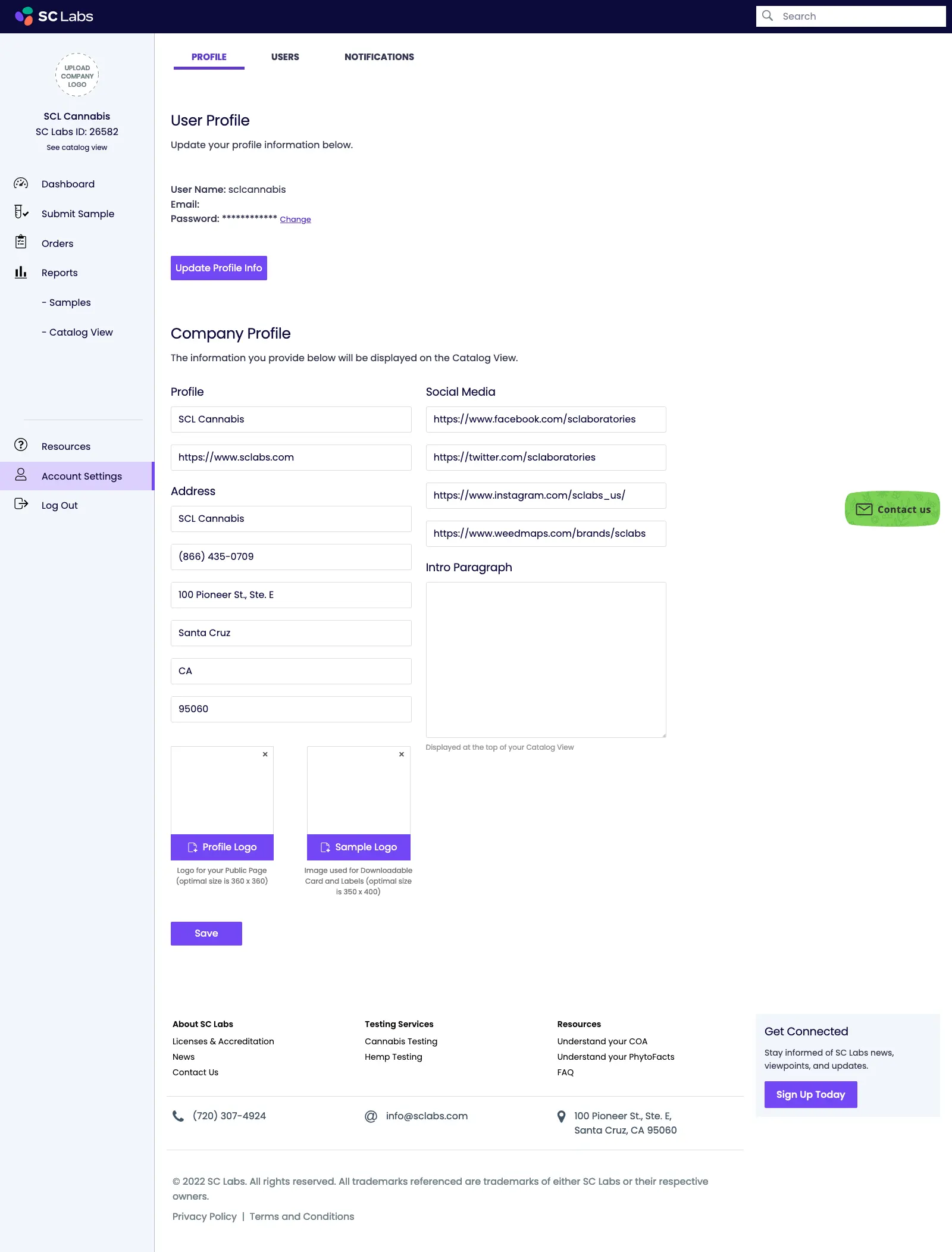This screenshot has width=952, height=1252.
Task: Open Hemp Testing footer link
Action: pyautogui.click(x=393, y=1057)
